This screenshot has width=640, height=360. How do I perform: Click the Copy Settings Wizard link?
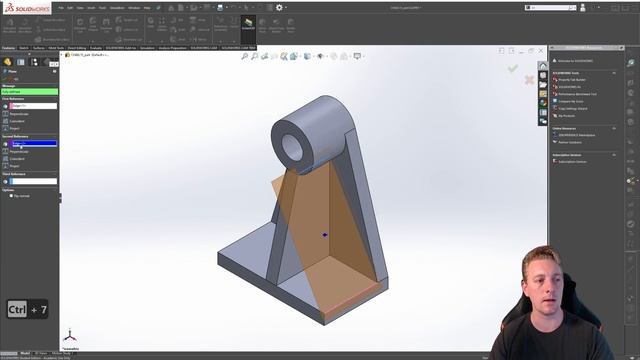tap(573, 109)
